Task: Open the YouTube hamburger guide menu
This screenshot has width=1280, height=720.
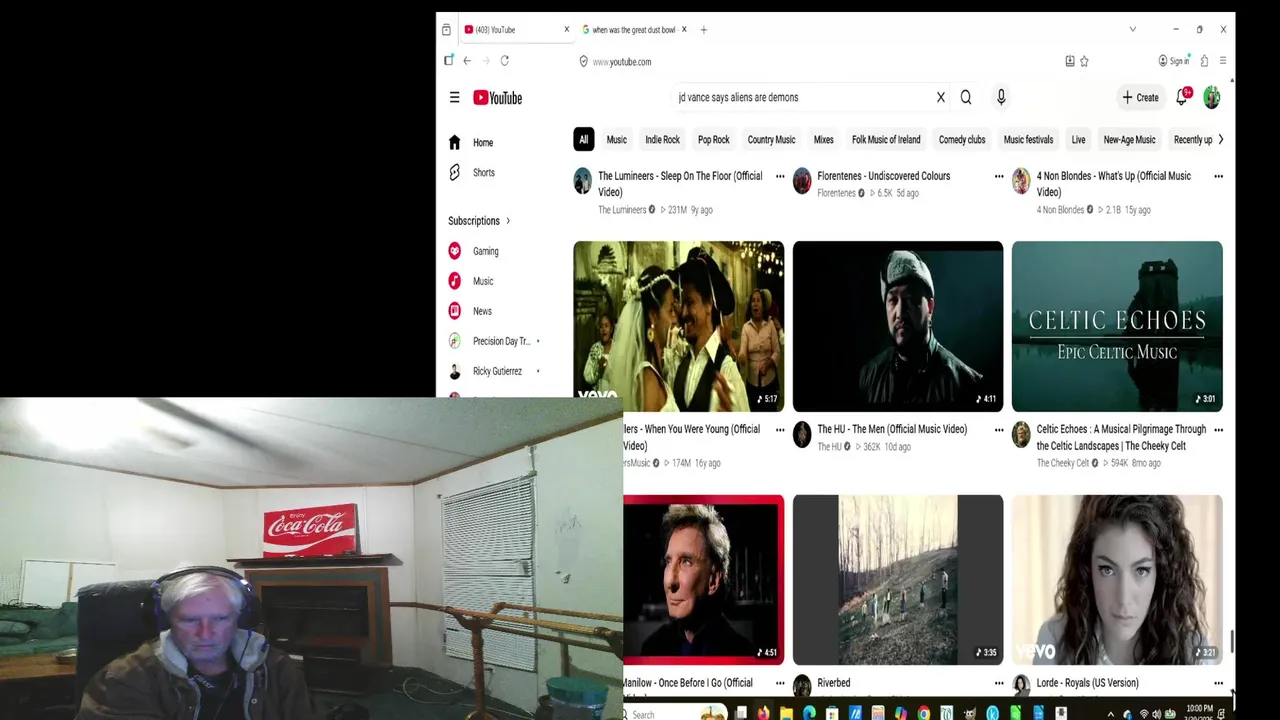Action: (x=454, y=97)
